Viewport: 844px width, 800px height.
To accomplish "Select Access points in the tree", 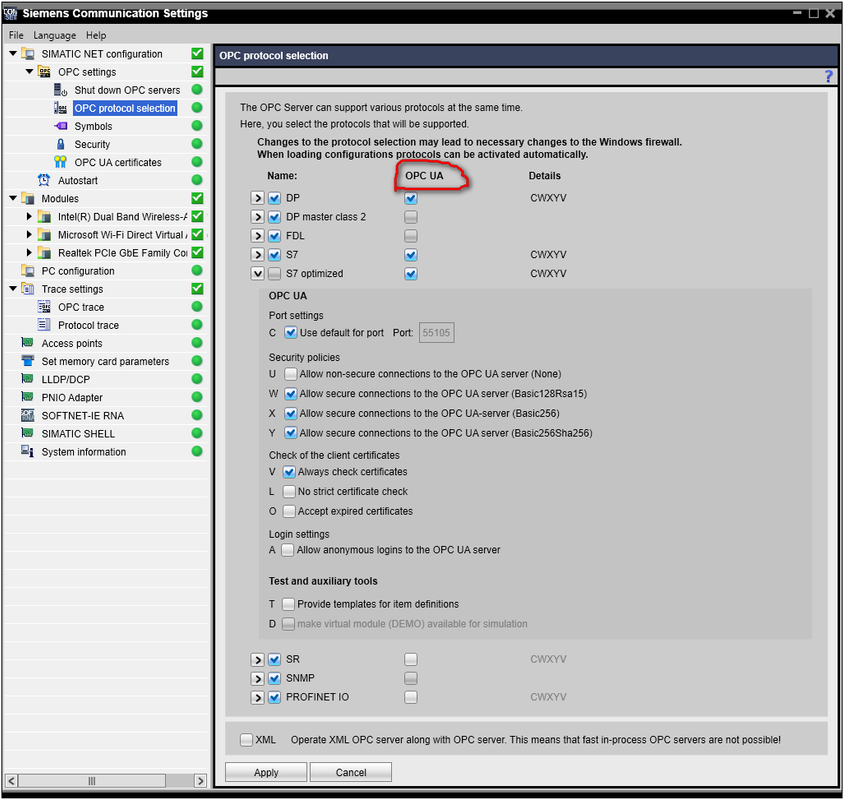I will (x=72, y=343).
